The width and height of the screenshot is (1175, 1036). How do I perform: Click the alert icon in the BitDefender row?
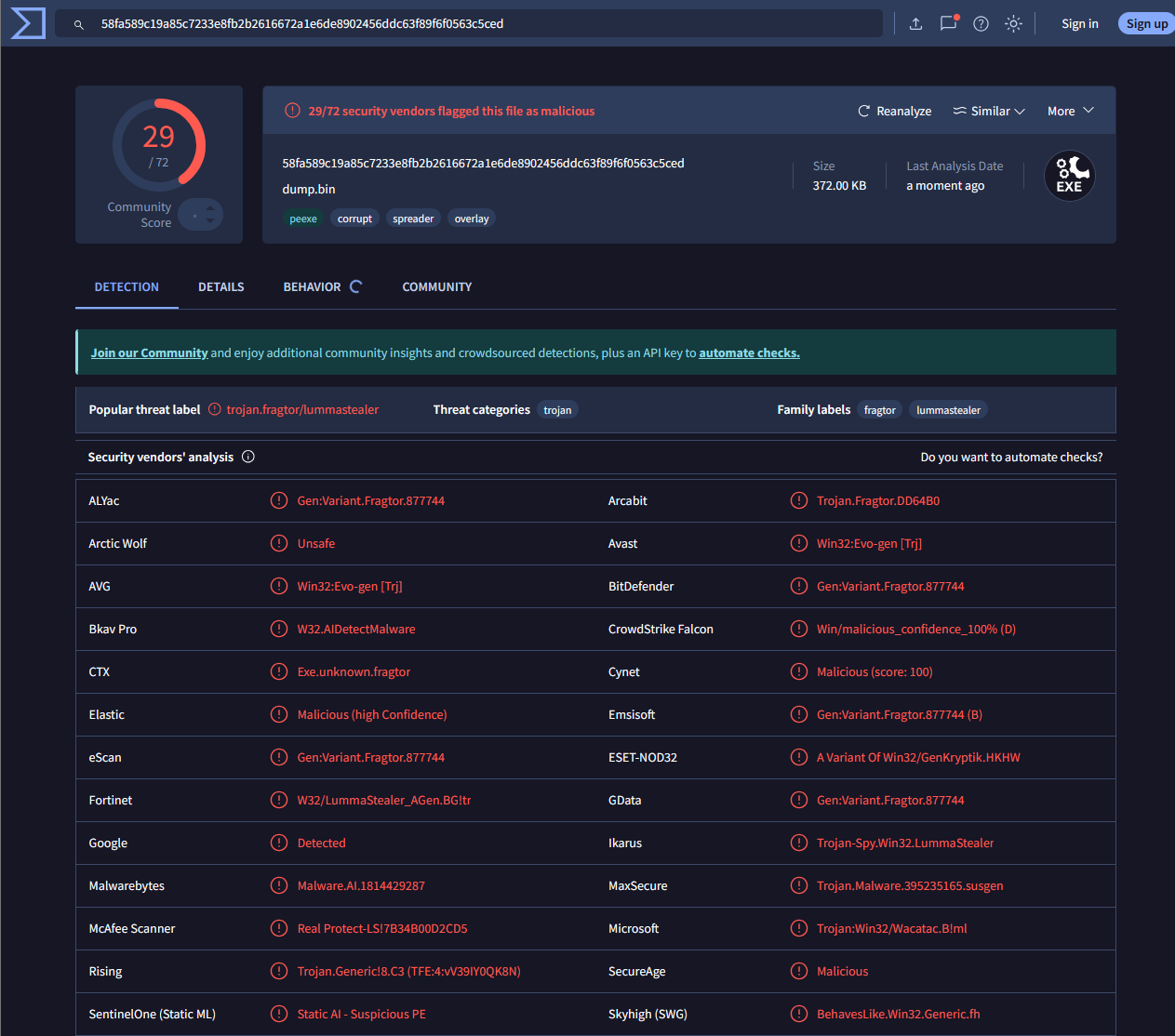[x=798, y=586]
